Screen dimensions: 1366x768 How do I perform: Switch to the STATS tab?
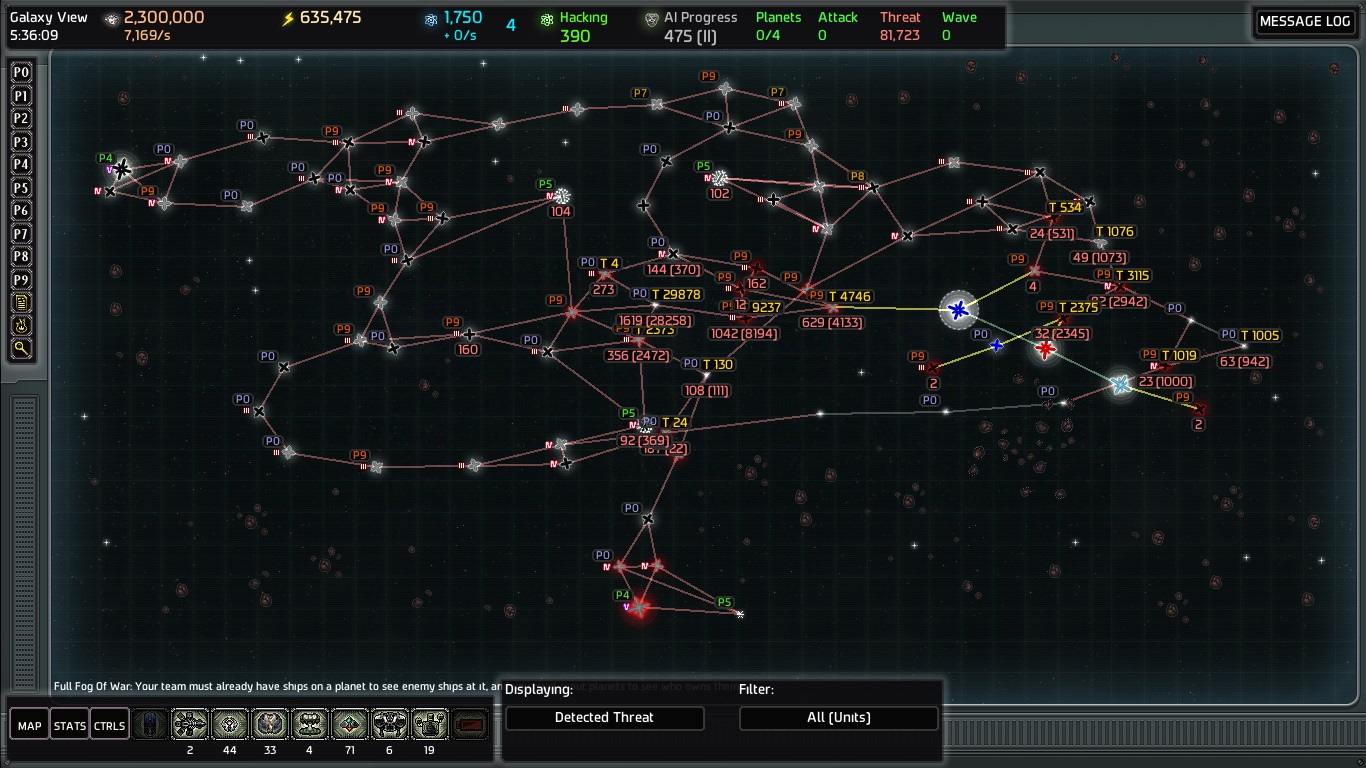tap(69, 726)
